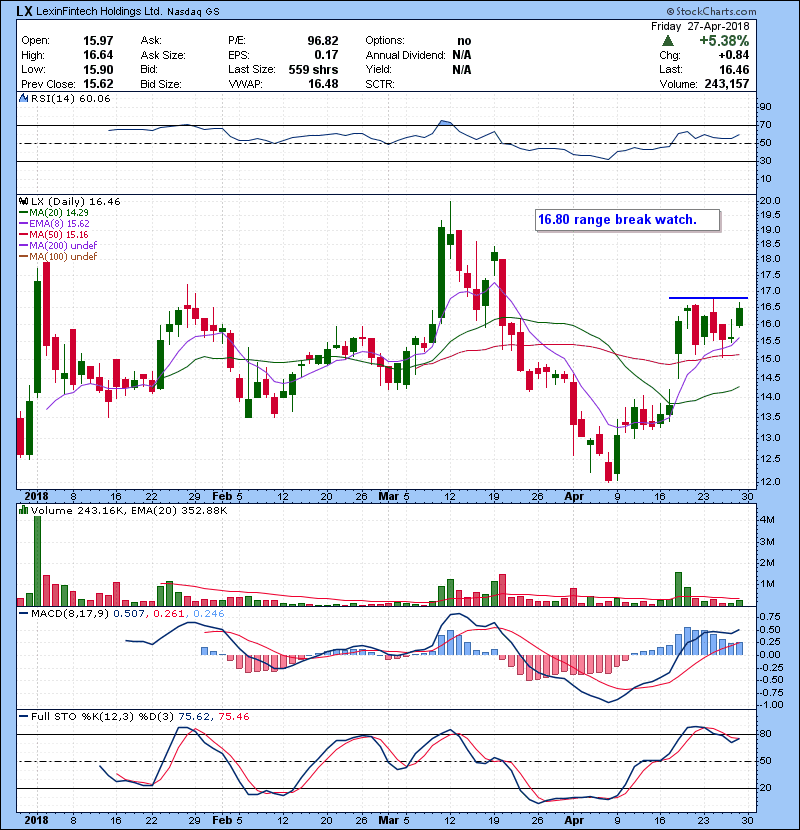
Task: Click the VWAP value 16.48
Action: (x=323, y=84)
